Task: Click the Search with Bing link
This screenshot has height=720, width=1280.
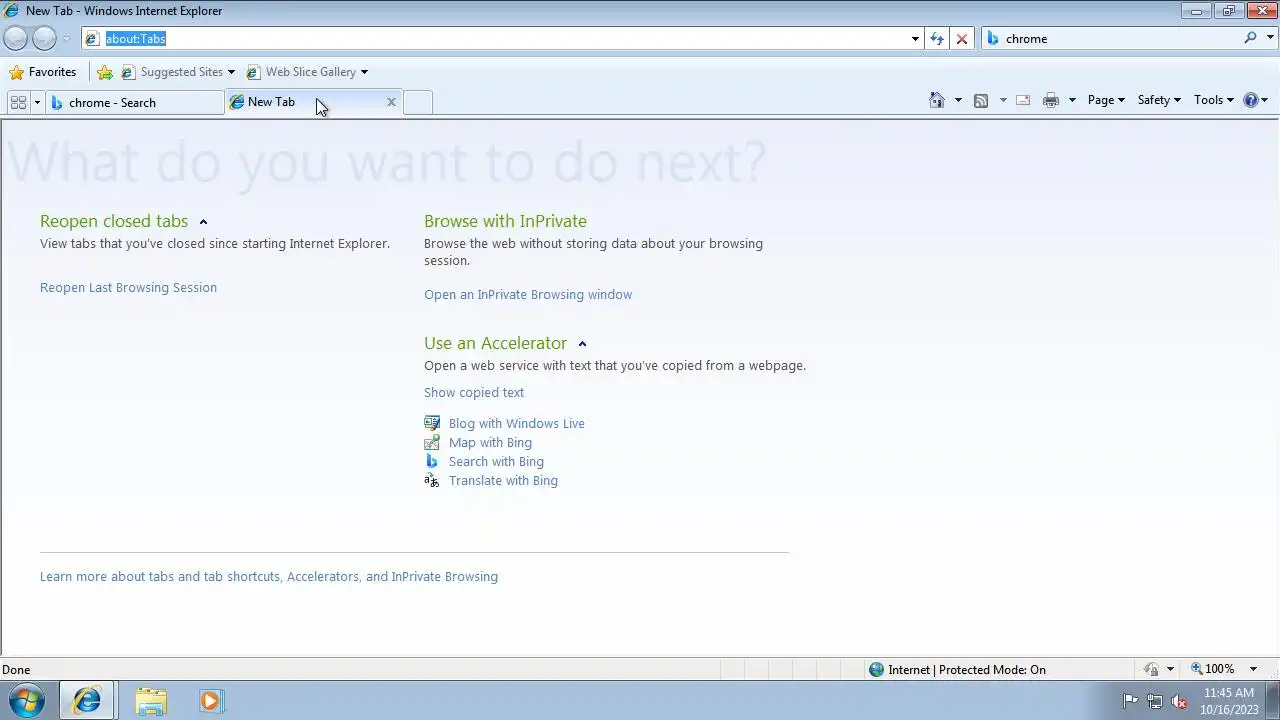Action: click(496, 461)
